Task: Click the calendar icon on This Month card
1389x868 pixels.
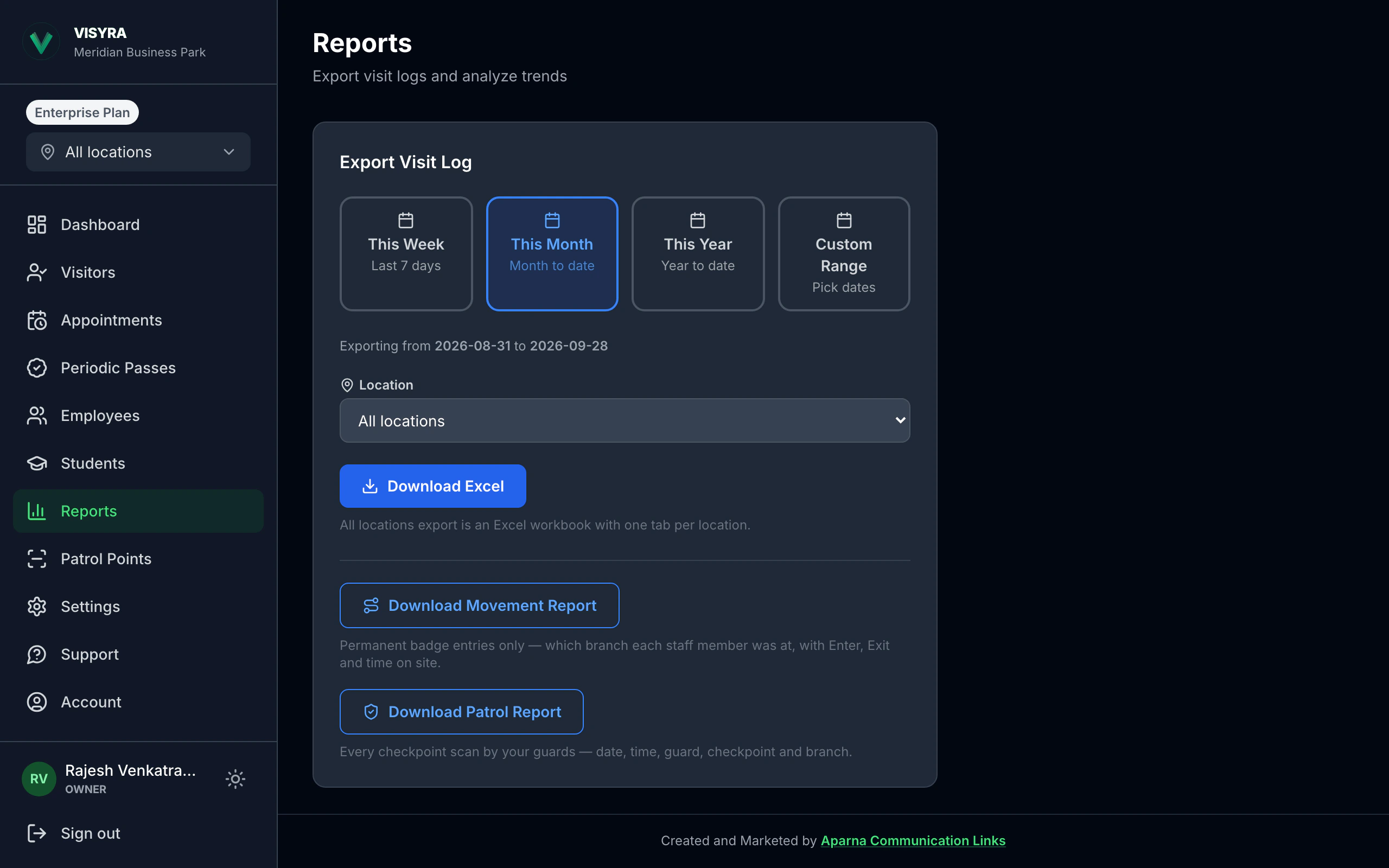Action: pos(552,220)
